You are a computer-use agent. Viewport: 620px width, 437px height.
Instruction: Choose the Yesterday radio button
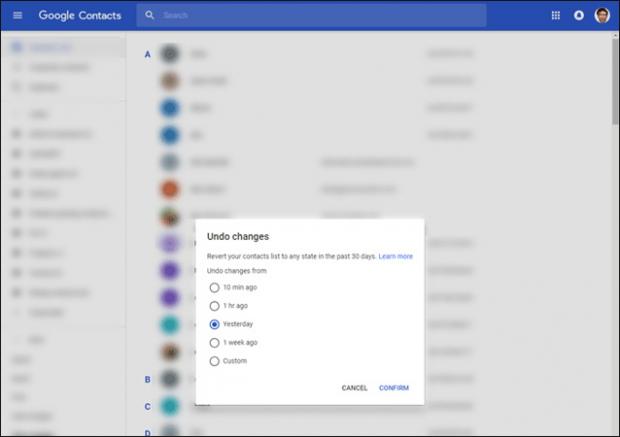pyautogui.click(x=214, y=324)
